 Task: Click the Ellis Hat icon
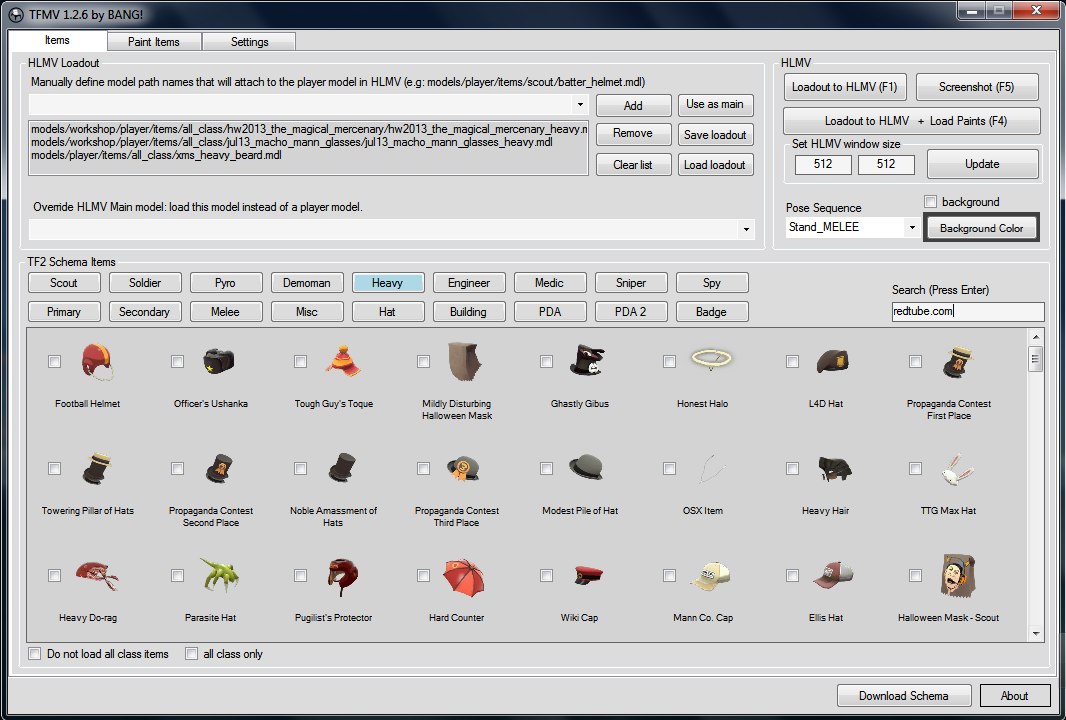click(x=833, y=575)
